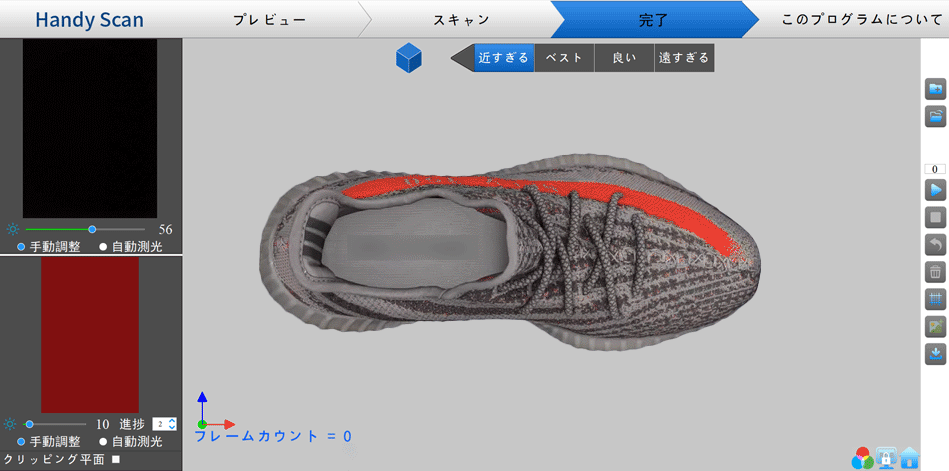949x471 pixels.
Task: Enable the クリッピング平面 checkbox
Action: pyautogui.click(x=116, y=459)
